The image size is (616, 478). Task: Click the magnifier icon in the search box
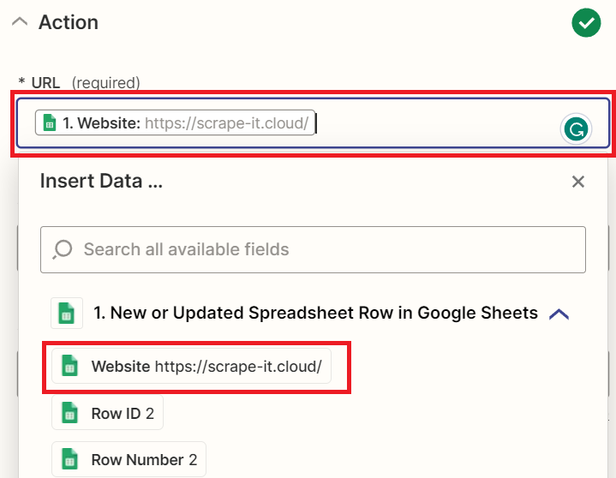[62, 249]
